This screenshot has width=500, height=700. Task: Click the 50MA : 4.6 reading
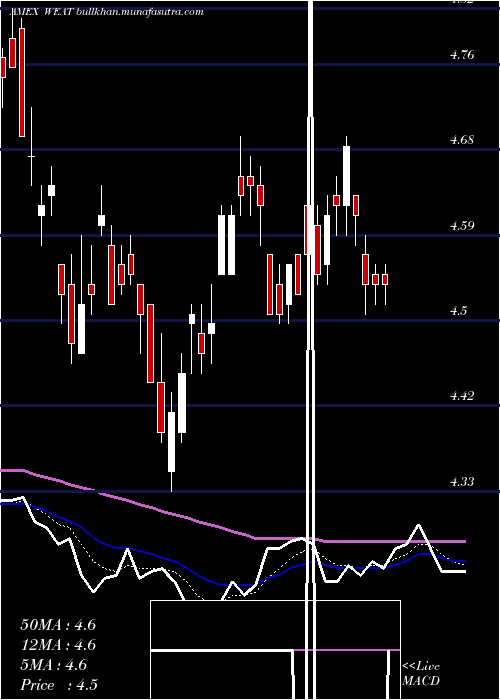tap(58, 625)
